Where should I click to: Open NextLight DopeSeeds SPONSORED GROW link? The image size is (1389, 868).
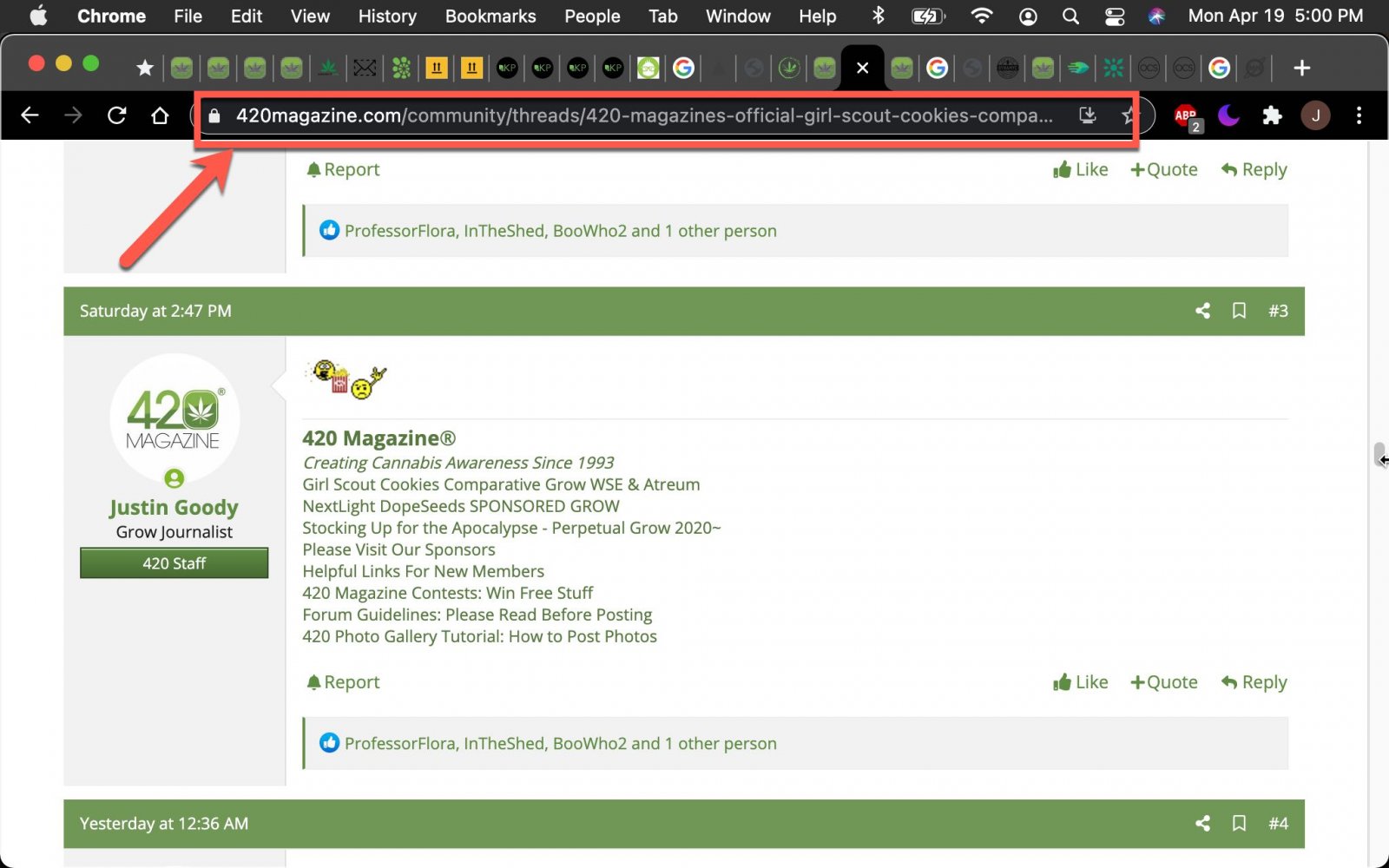tap(461, 506)
